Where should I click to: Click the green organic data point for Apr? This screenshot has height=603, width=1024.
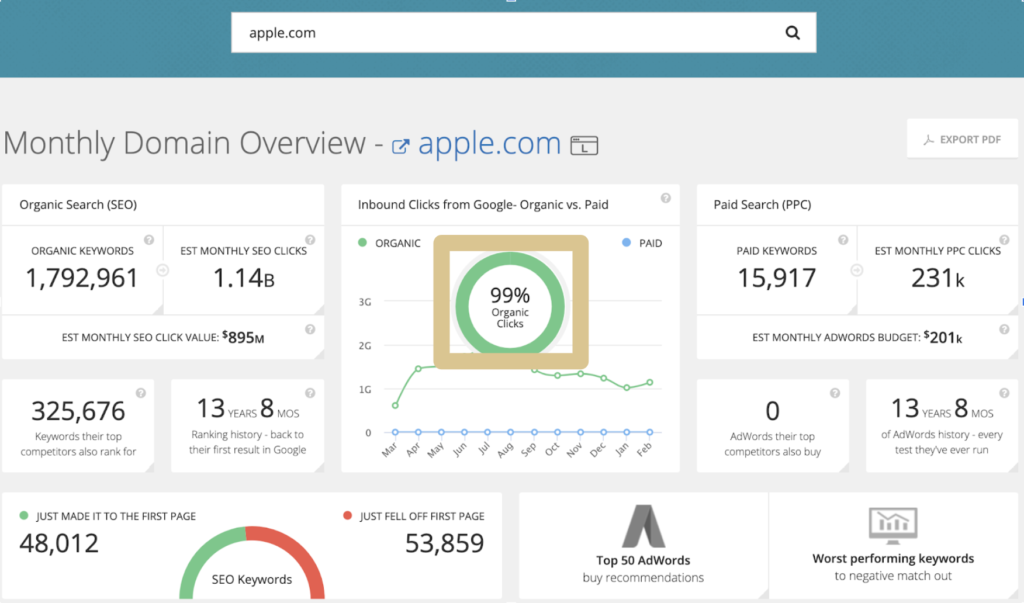tap(419, 369)
